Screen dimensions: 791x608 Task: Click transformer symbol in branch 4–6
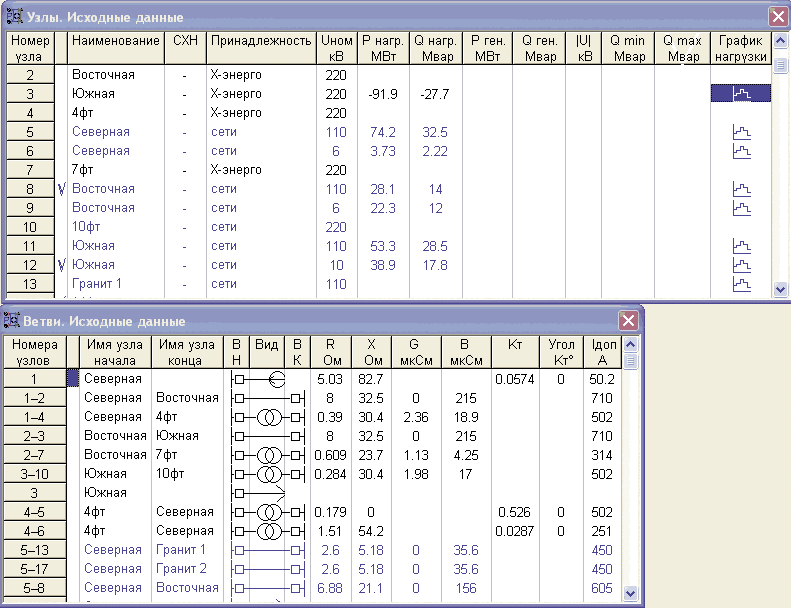click(x=267, y=531)
